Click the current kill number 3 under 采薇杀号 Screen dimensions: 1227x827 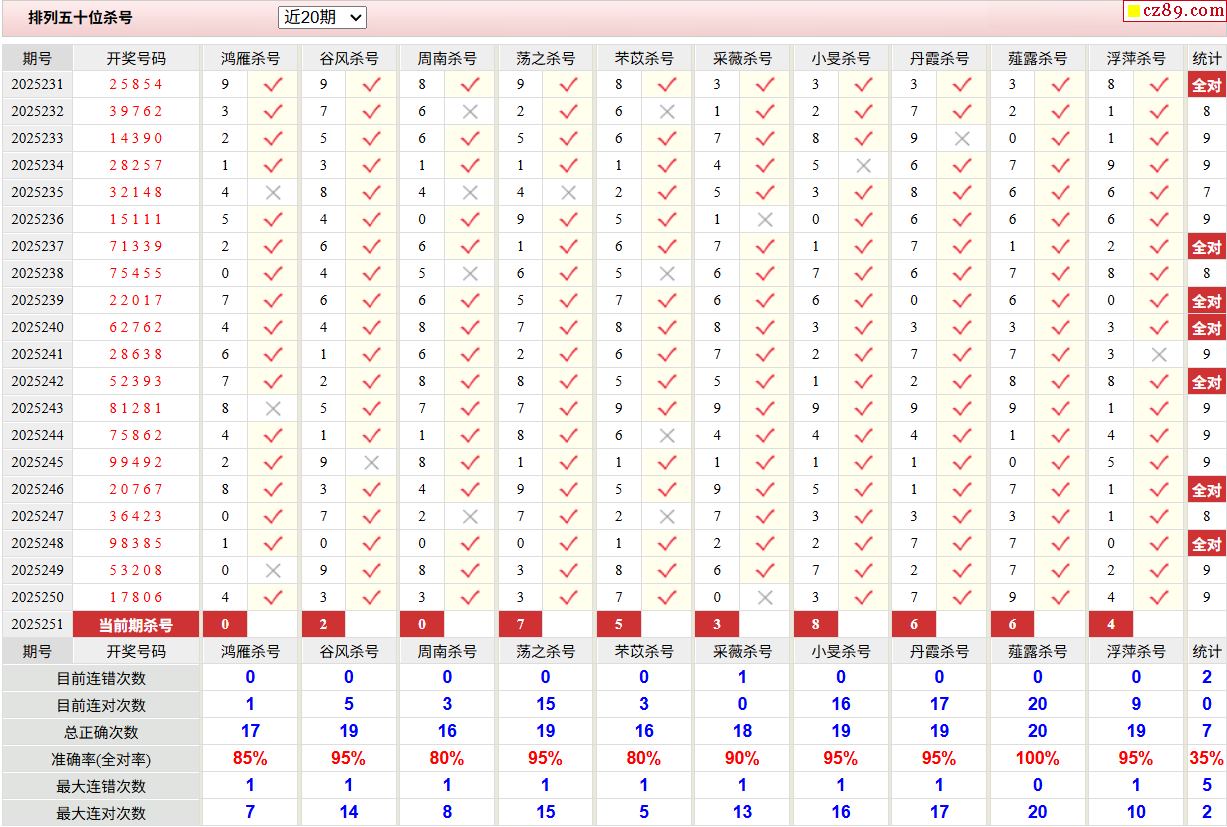(x=717, y=625)
